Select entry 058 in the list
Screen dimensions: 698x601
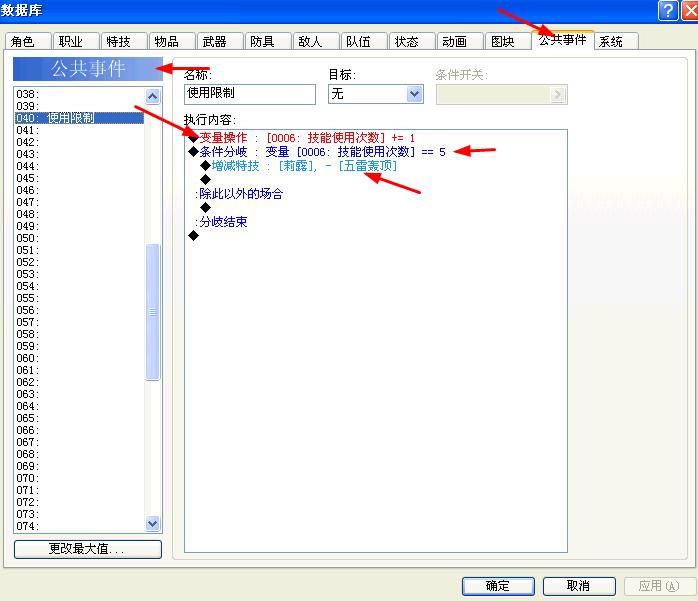[x=79, y=334]
